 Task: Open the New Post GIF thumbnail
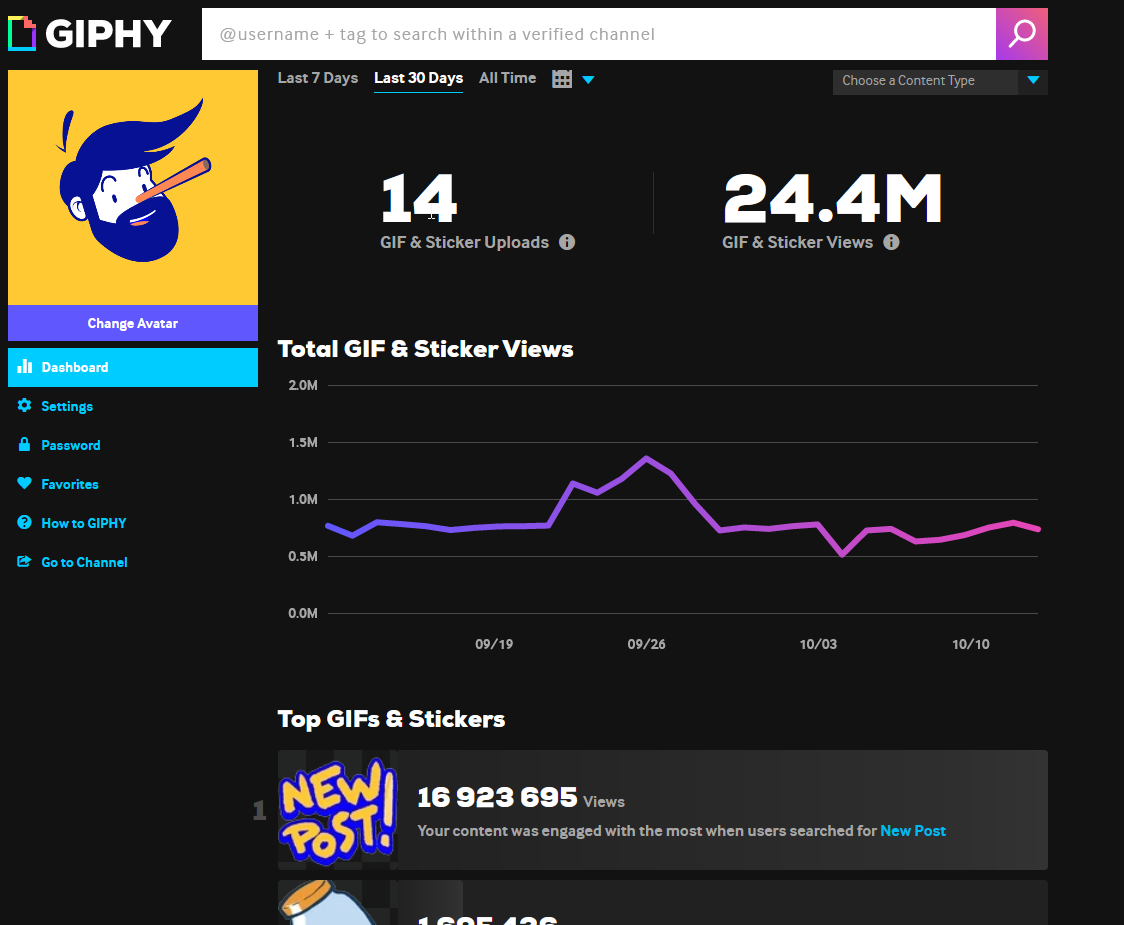coord(337,810)
